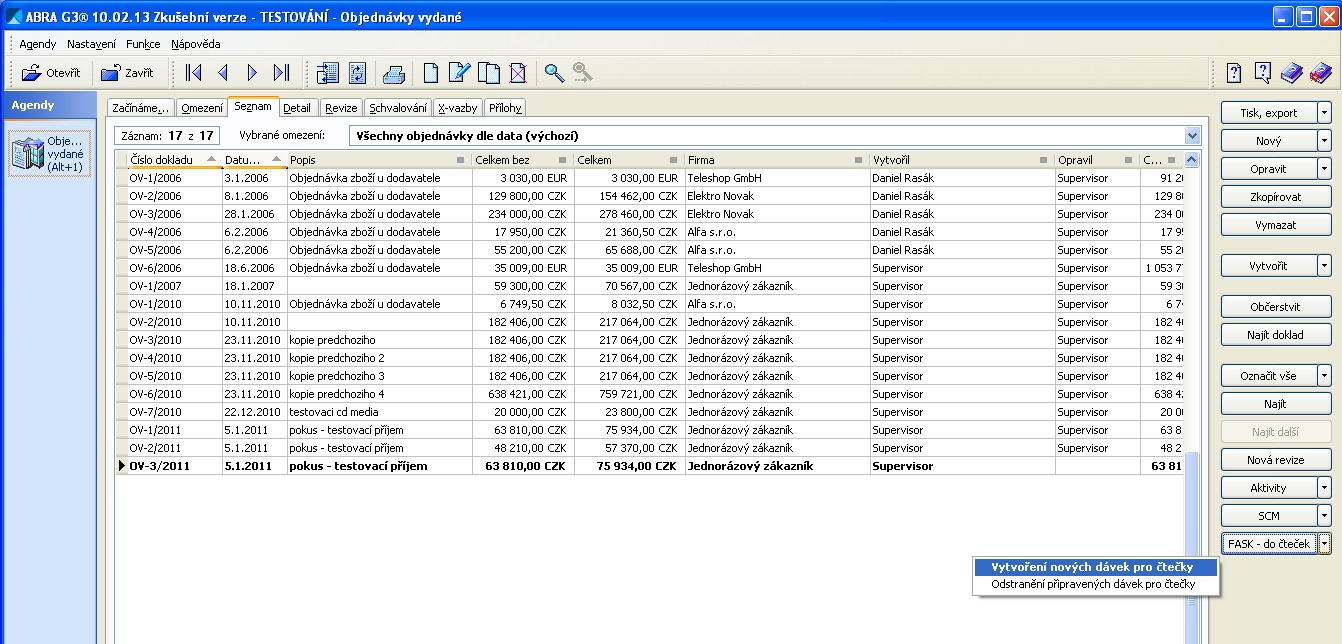Click the delete document red-cross icon
The height and width of the screenshot is (644, 1342).
517,73
